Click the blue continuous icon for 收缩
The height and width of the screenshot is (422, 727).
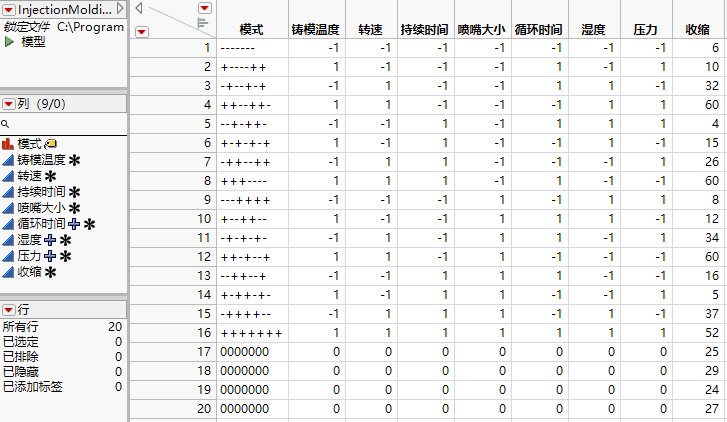(x=8, y=272)
